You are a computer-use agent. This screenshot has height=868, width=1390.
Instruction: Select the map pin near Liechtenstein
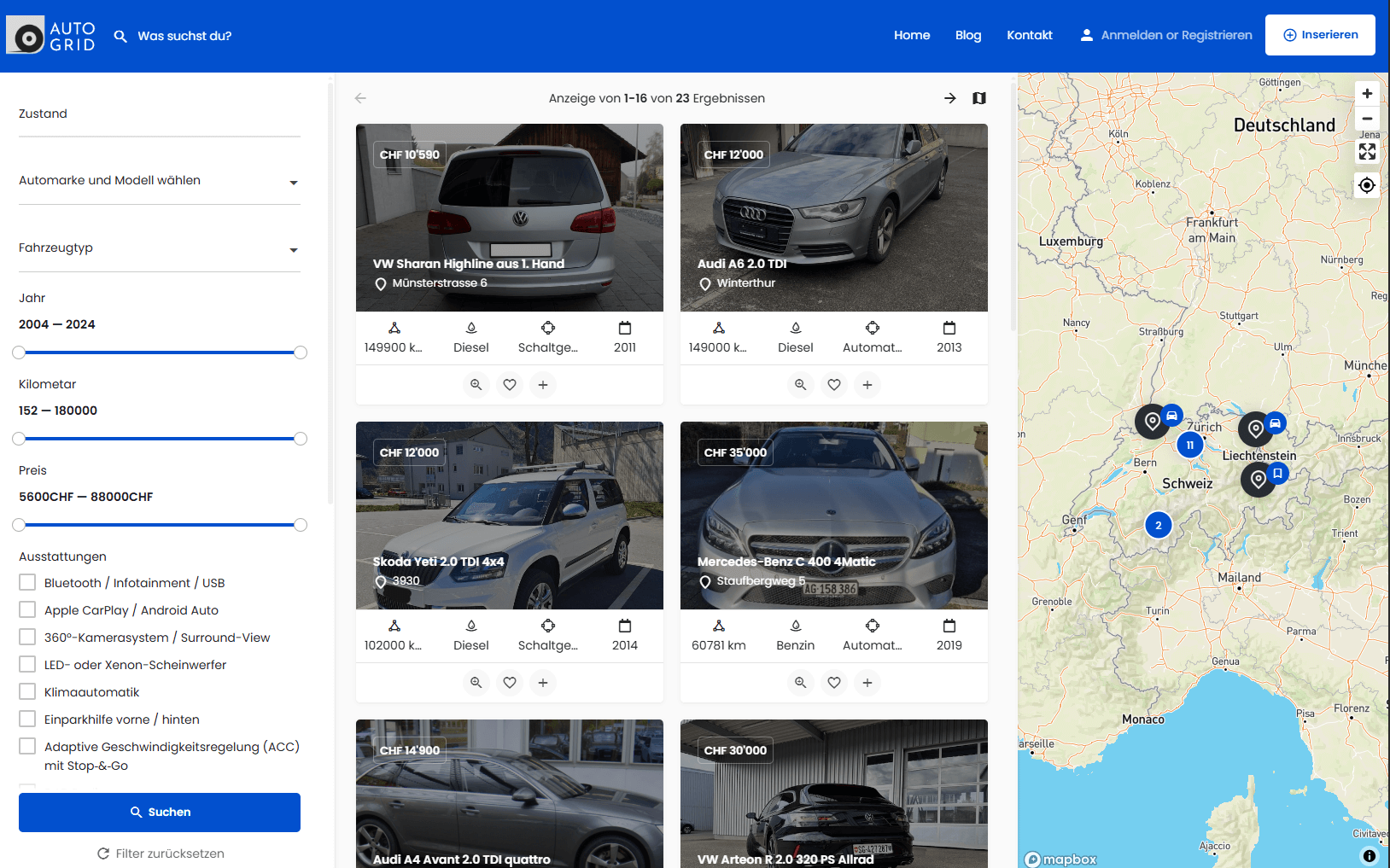tap(1256, 428)
